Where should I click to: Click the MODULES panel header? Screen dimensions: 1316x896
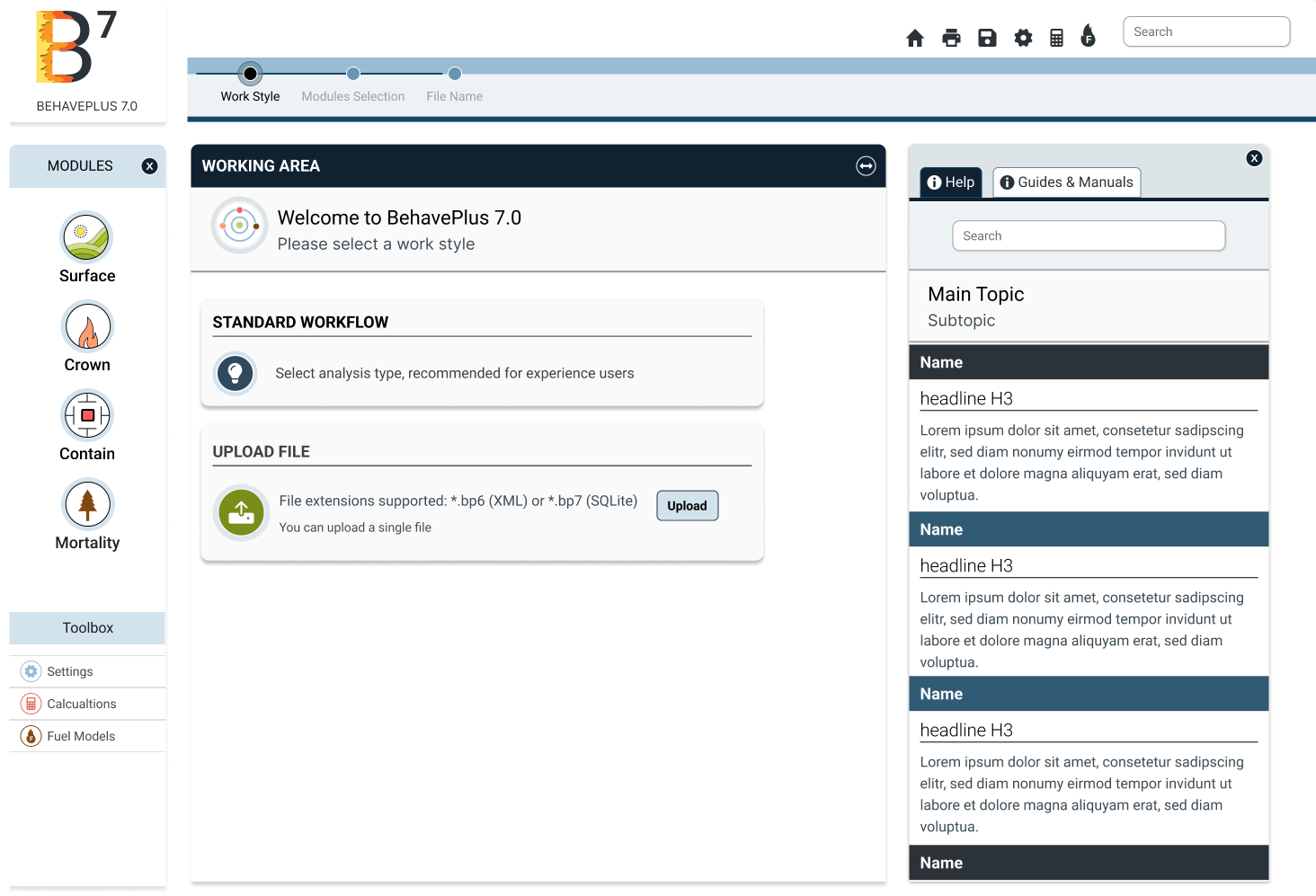tap(87, 166)
